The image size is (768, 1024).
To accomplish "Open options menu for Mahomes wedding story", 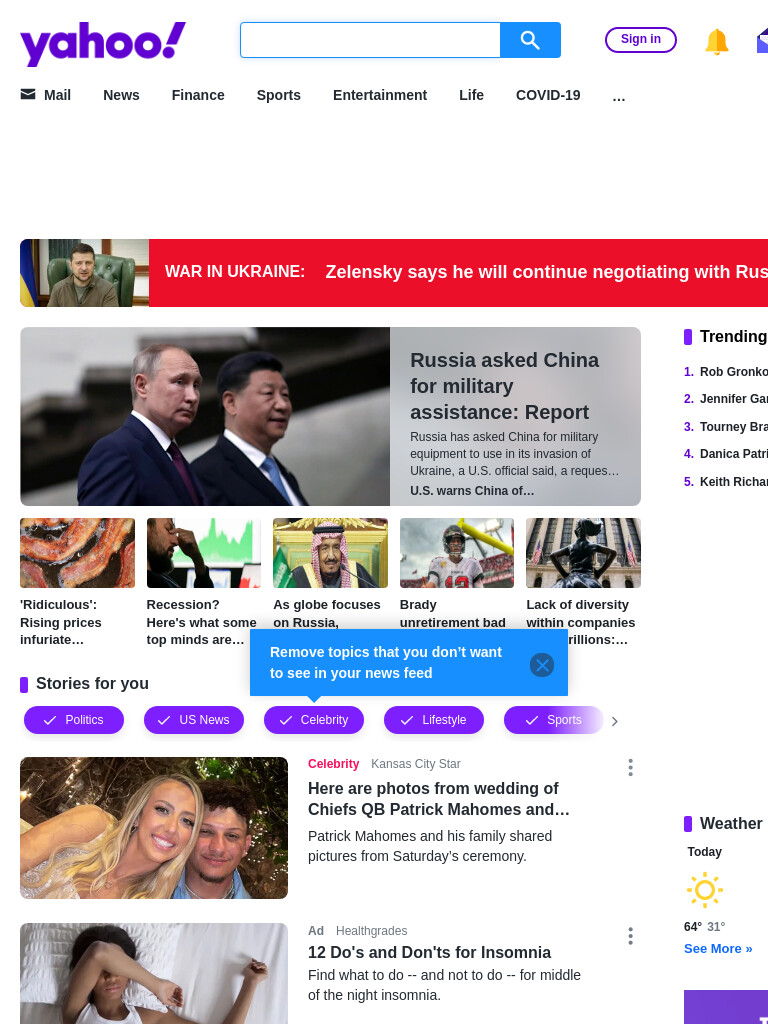I will click(630, 767).
